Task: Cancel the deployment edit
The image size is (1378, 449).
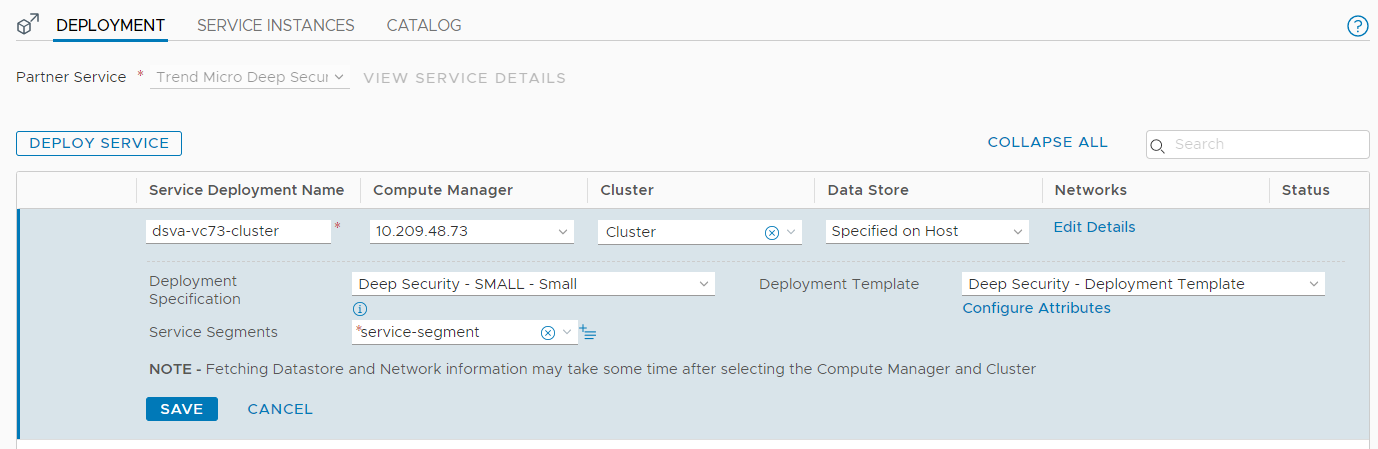Action: tap(280, 409)
